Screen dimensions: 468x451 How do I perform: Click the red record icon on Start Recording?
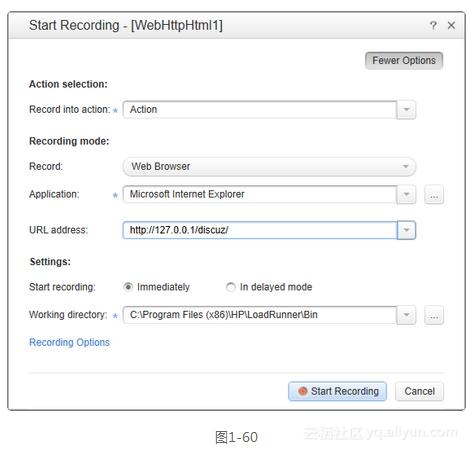pos(302,391)
